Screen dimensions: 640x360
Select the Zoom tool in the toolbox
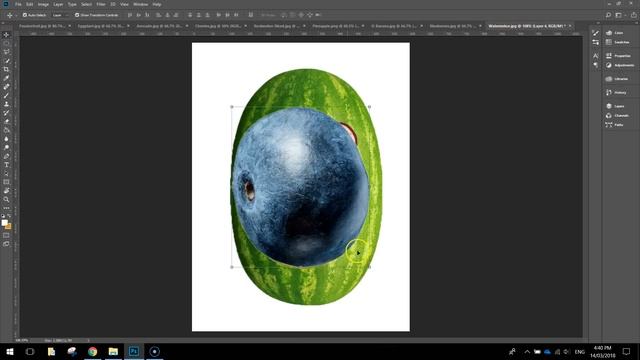[x=6, y=200]
